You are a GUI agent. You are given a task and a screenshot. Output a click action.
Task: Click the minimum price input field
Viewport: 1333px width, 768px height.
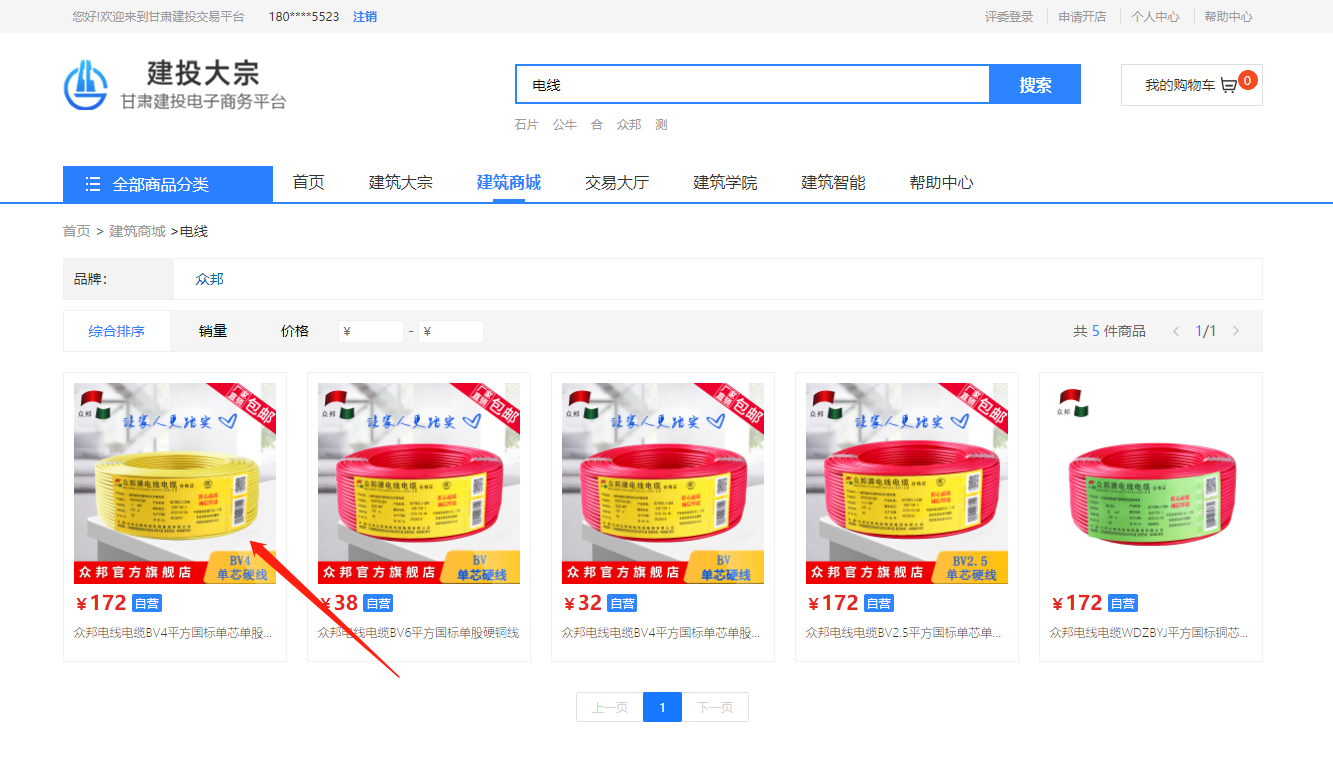pos(371,331)
